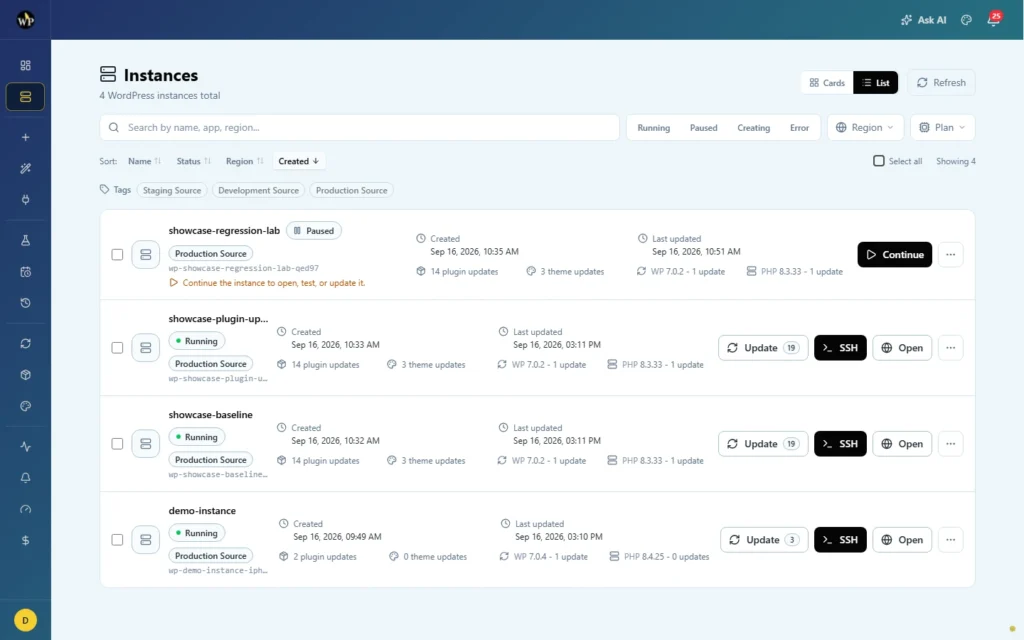Image resolution: width=1024 pixels, height=640 pixels.
Task: Continue the showcase-regression-lab instance
Action: pyautogui.click(x=895, y=255)
